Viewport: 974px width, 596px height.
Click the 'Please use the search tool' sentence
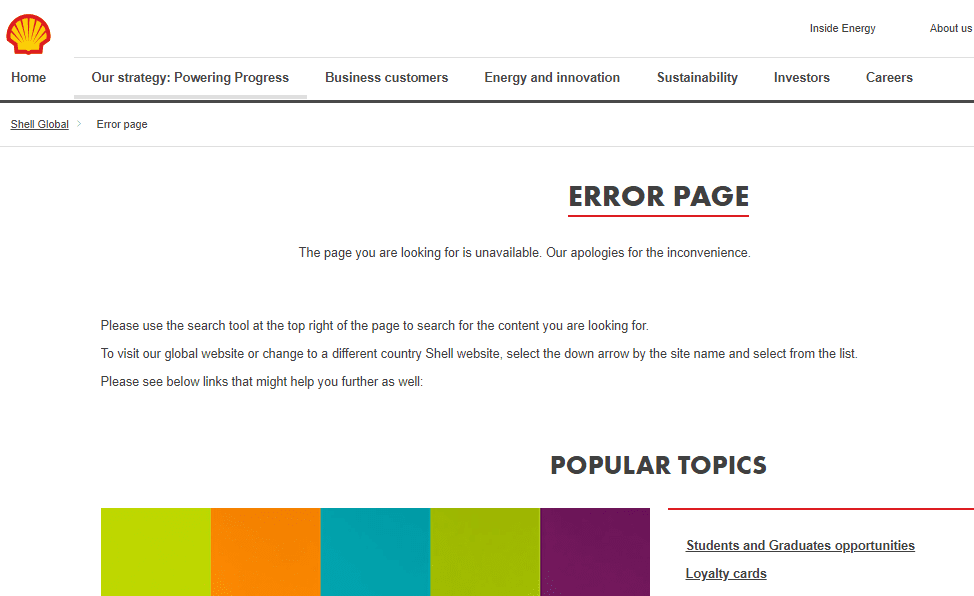click(x=375, y=326)
